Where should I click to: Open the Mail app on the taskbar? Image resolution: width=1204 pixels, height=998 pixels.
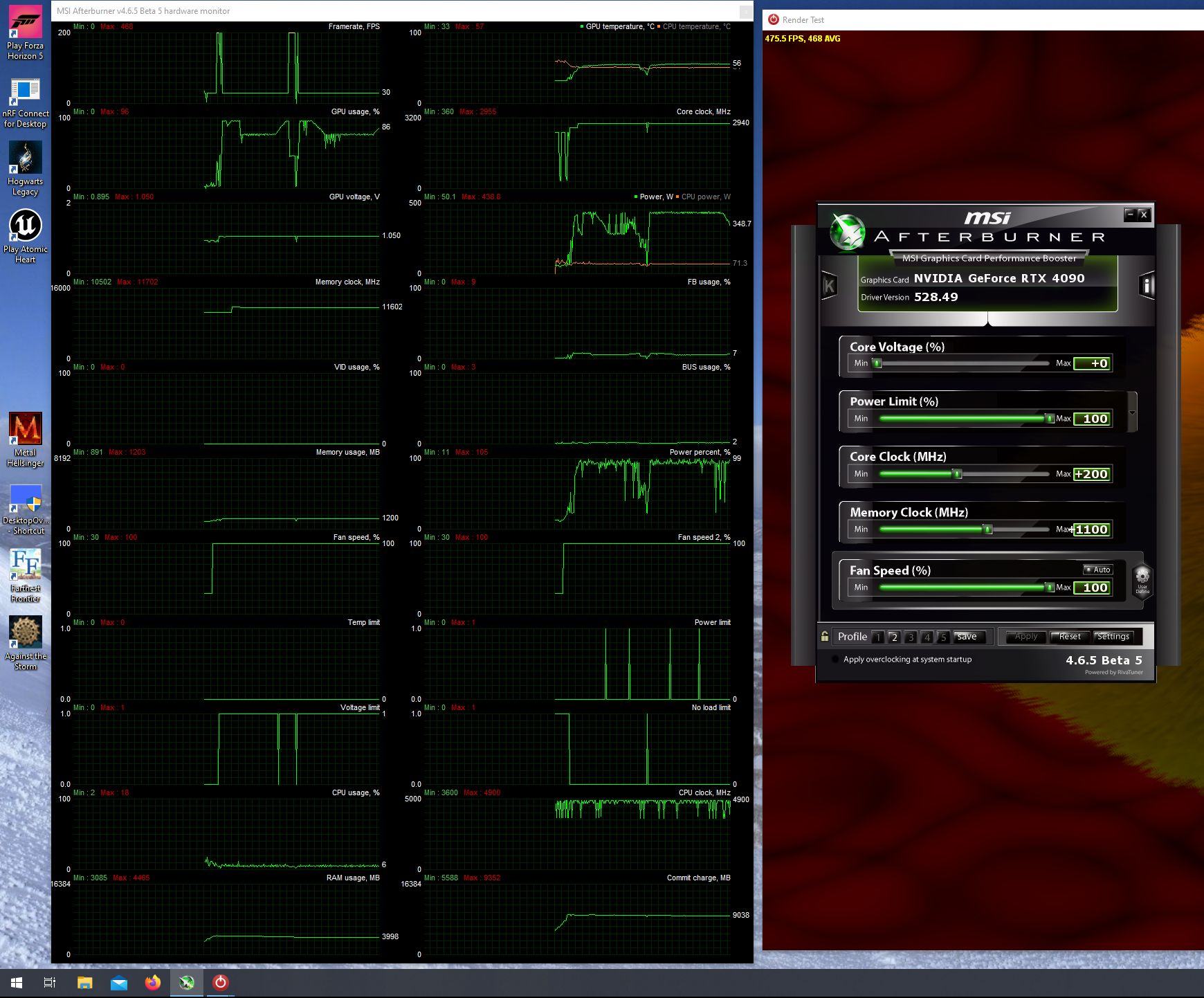click(x=118, y=982)
